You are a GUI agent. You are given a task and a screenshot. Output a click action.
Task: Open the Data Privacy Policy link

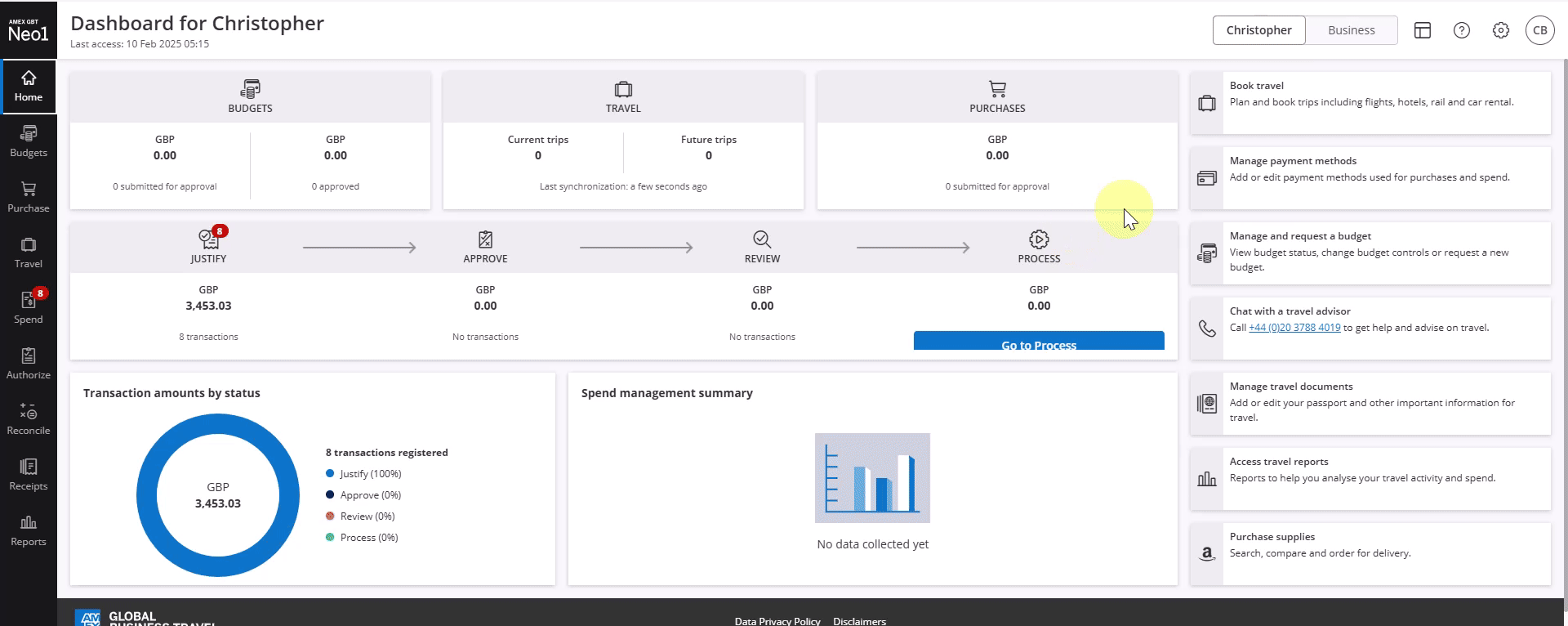[x=777, y=621]
